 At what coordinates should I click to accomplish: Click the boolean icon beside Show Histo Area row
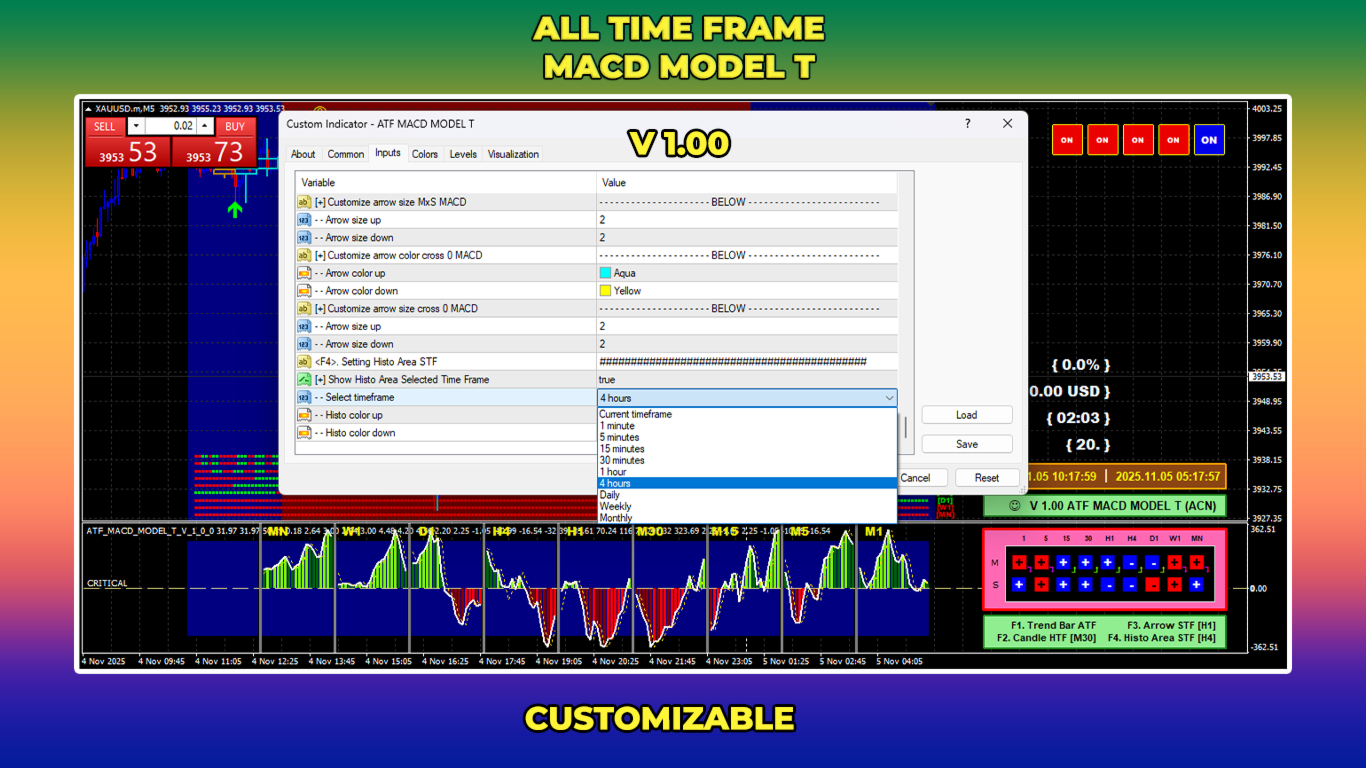pyautogui.click(x=304, y=380)
